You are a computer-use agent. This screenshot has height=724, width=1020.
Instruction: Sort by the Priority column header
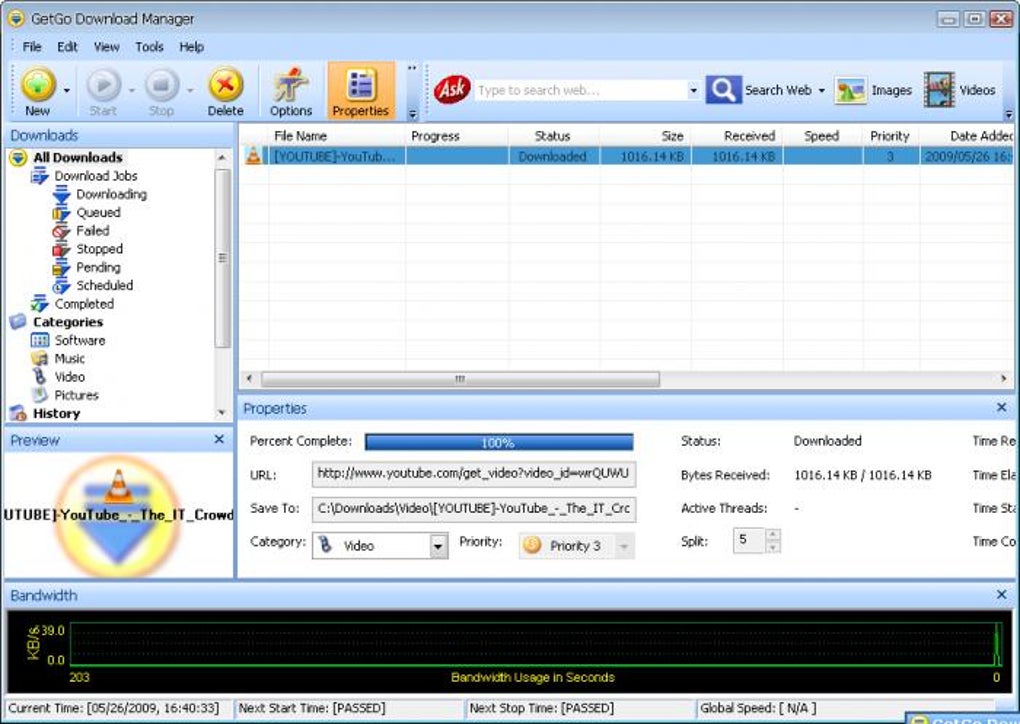[891, 136]
